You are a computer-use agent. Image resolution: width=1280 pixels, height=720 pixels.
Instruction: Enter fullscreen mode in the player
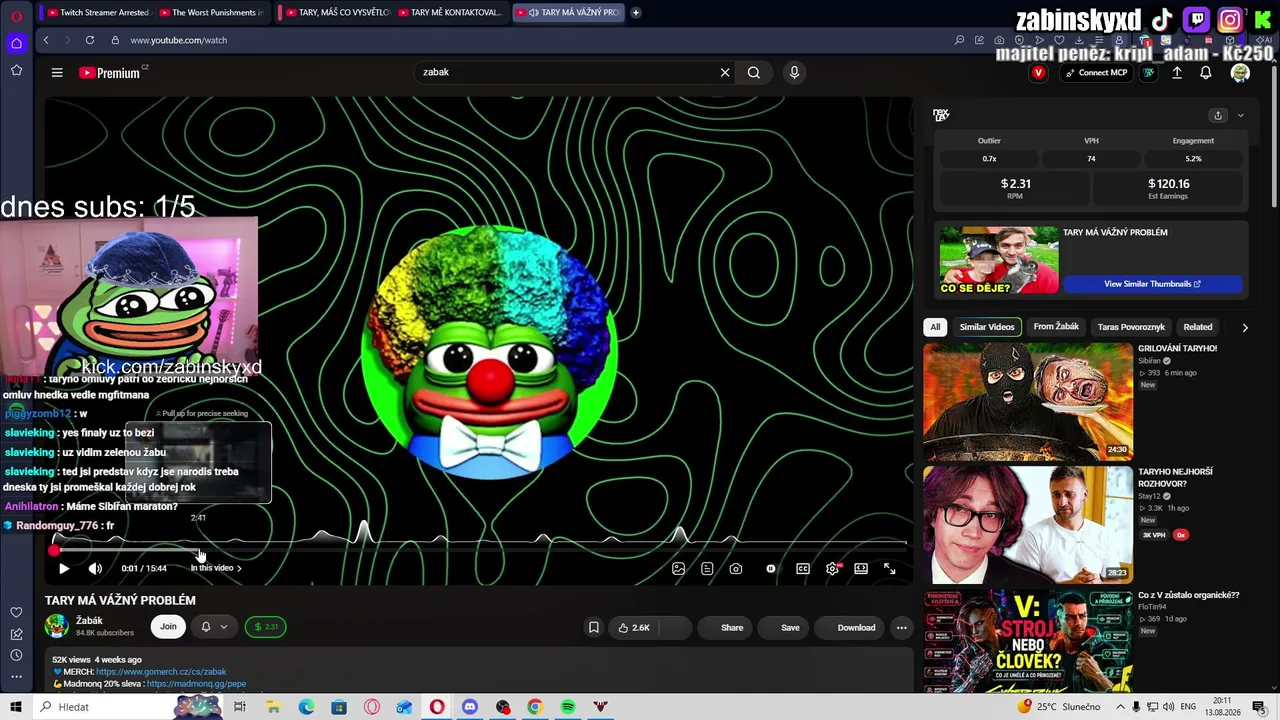tap(889, 568)
